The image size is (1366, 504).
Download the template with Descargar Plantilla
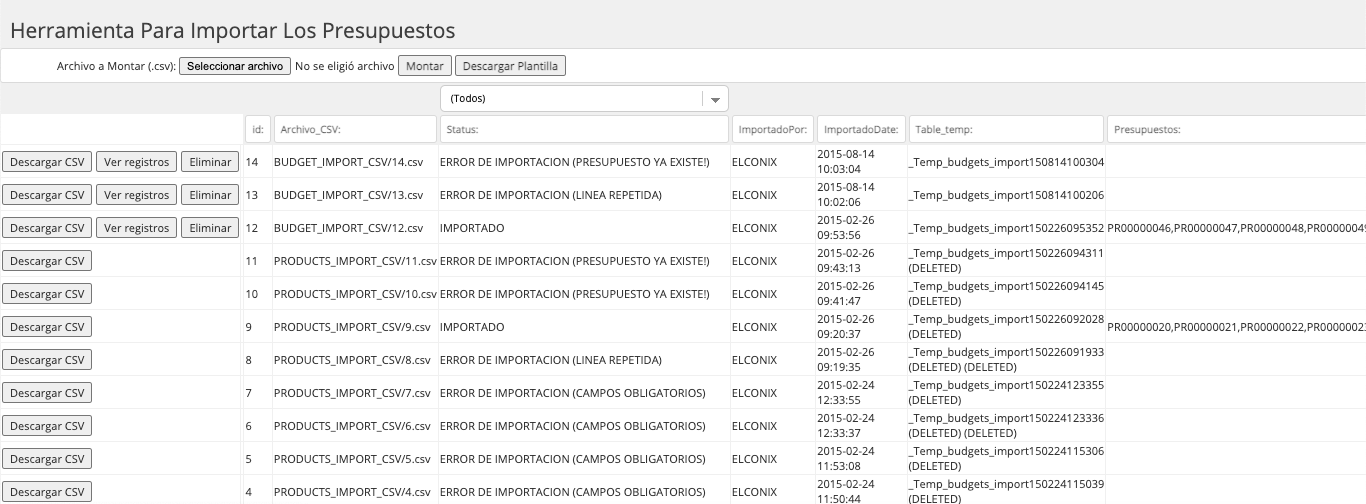(511, 66)
